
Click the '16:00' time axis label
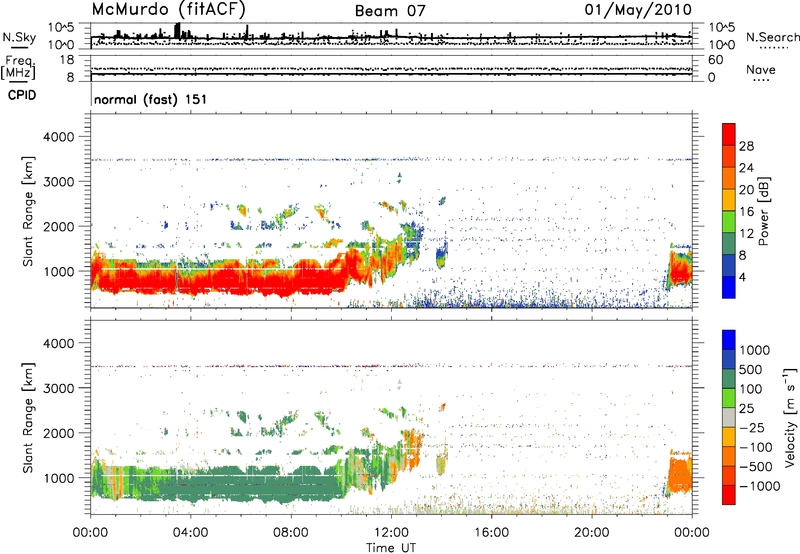[x=491, y=533]
